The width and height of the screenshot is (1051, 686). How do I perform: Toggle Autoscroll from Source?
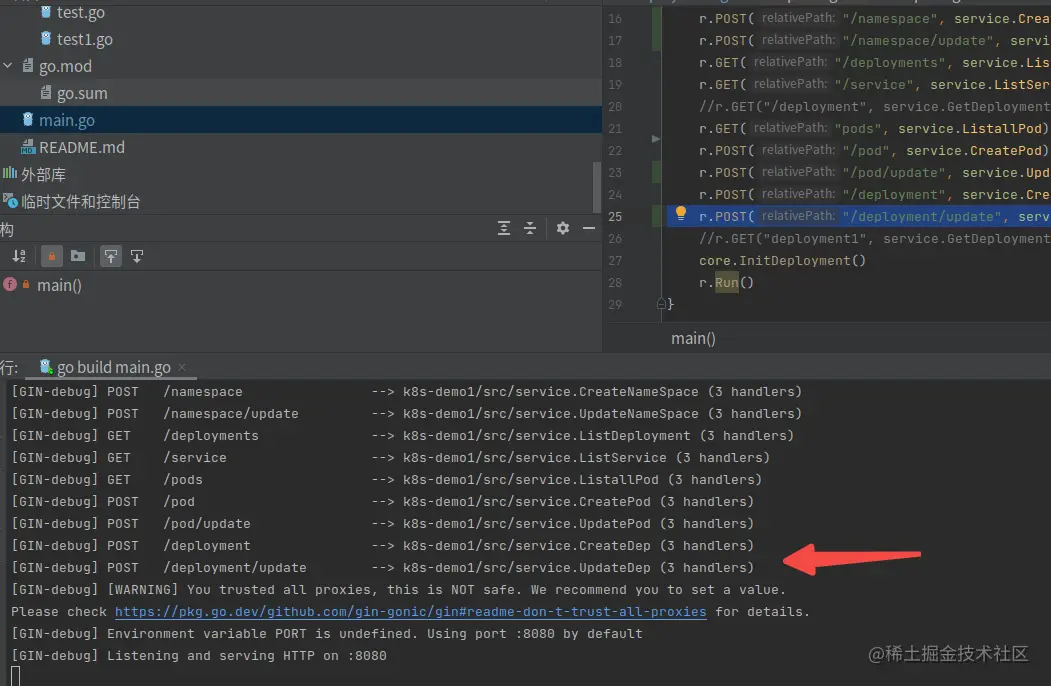137,256
